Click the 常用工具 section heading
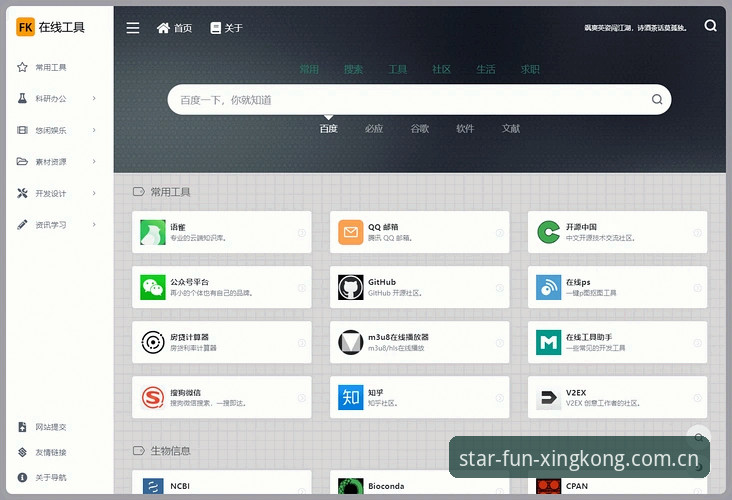The image size is (732, 500). point(170,192)
